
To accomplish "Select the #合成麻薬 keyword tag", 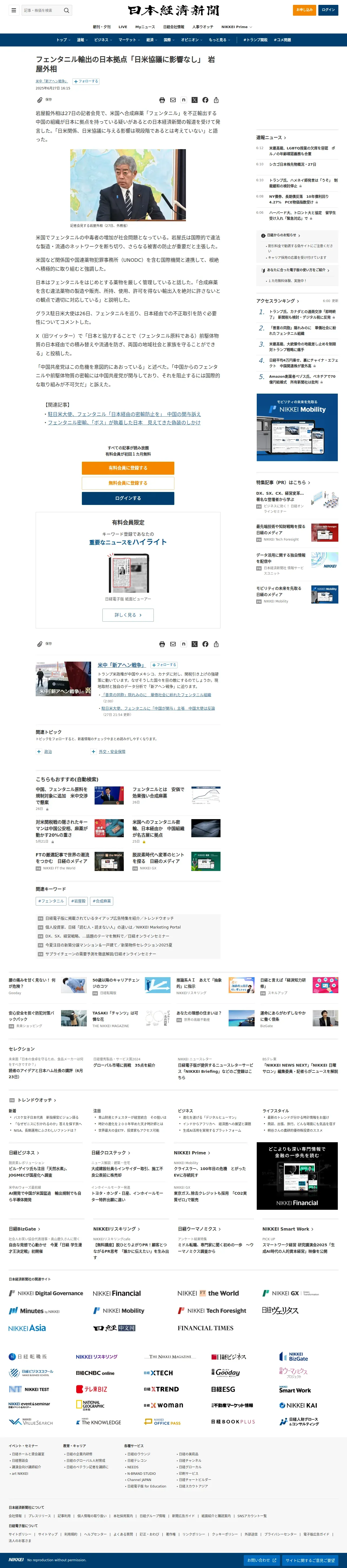I will coord(102,901).
